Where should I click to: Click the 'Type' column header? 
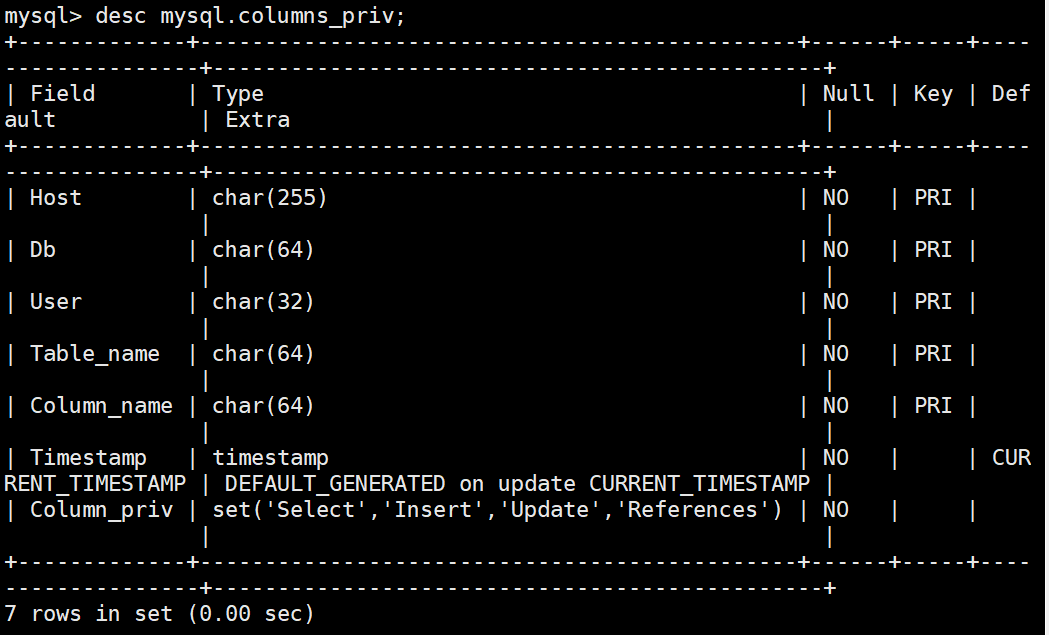coord(237,94)
